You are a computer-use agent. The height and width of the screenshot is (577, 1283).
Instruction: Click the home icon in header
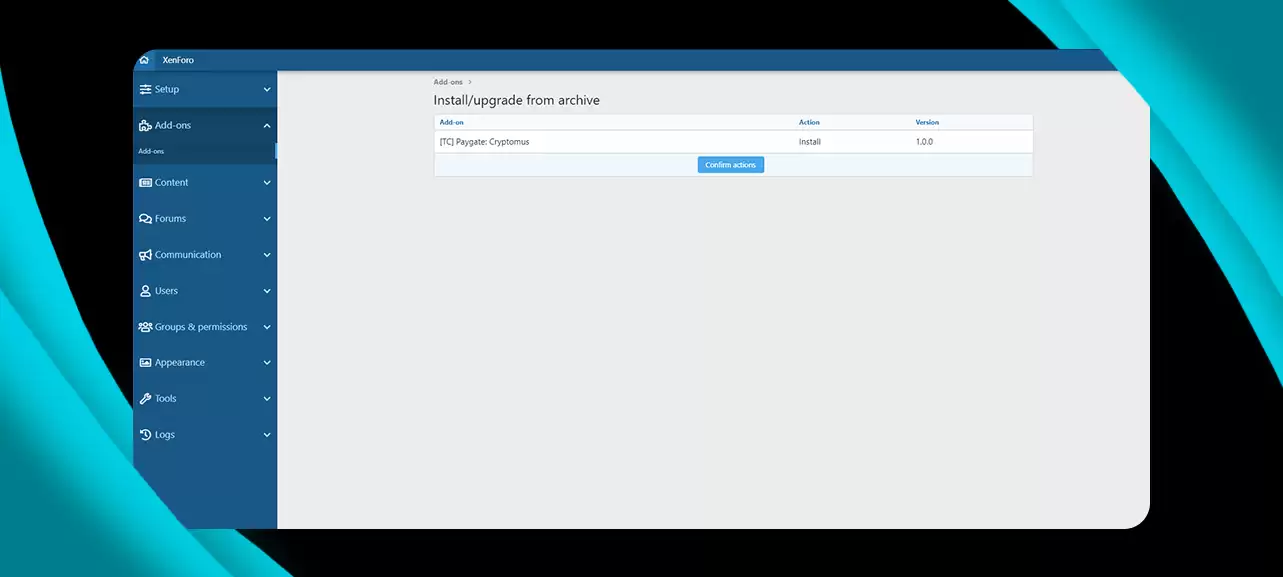pos(144,60)
